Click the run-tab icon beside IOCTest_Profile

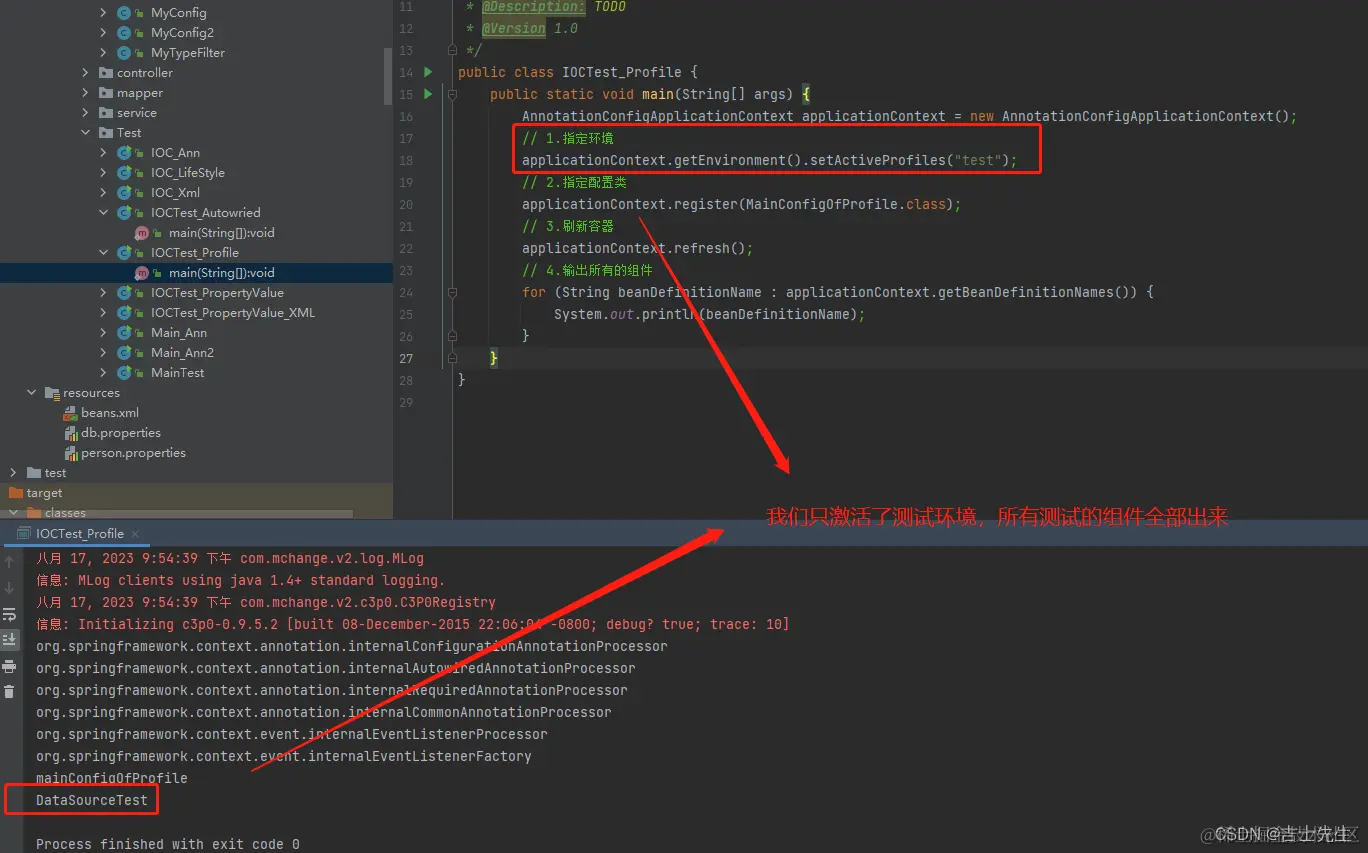coord(25,534)
